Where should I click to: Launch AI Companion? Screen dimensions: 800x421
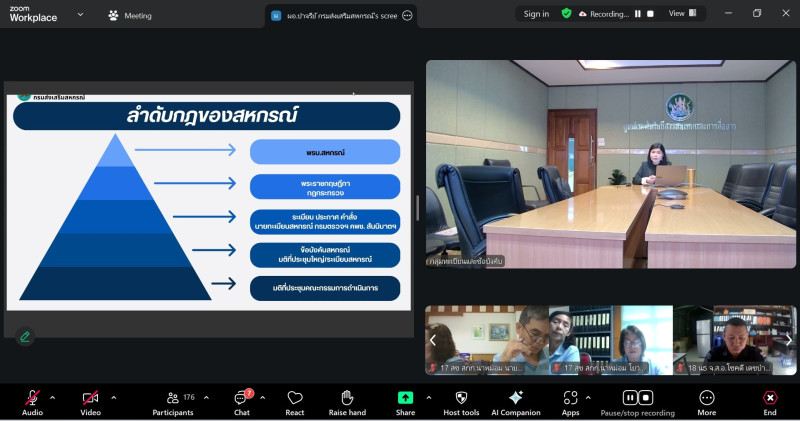pos(515,400)
